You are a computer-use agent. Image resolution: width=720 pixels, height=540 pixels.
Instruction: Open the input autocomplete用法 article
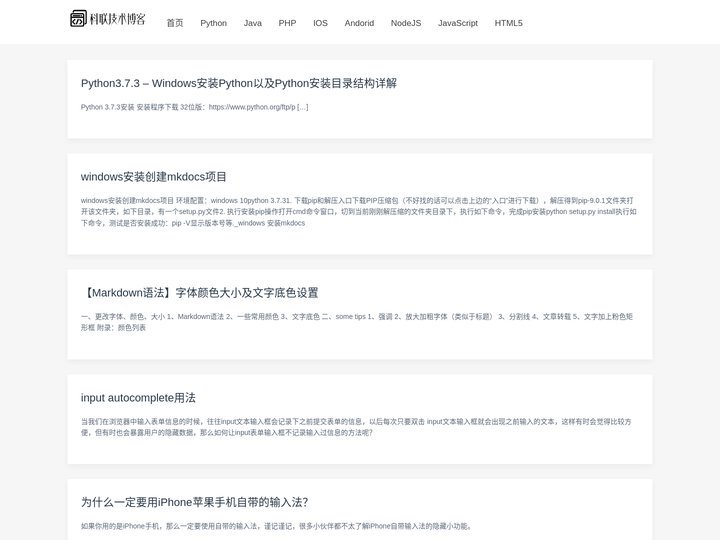(138, 398)
